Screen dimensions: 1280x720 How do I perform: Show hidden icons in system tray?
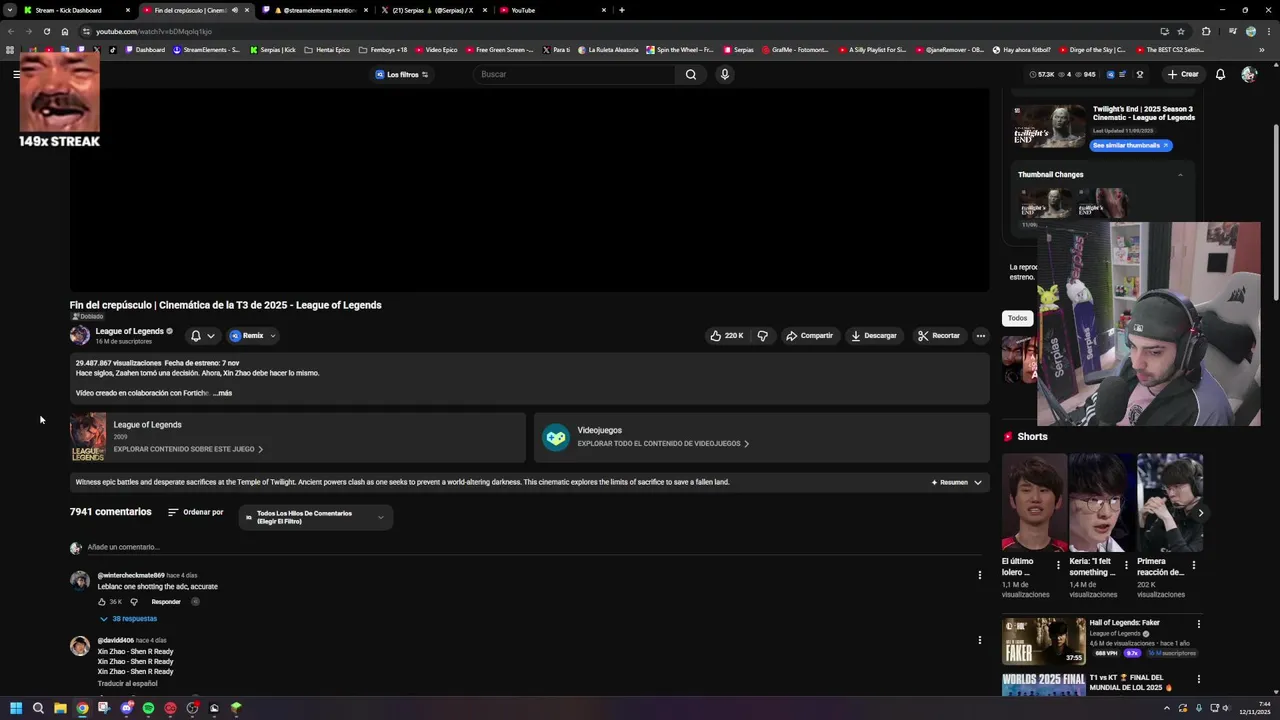tap(1167, 708)
